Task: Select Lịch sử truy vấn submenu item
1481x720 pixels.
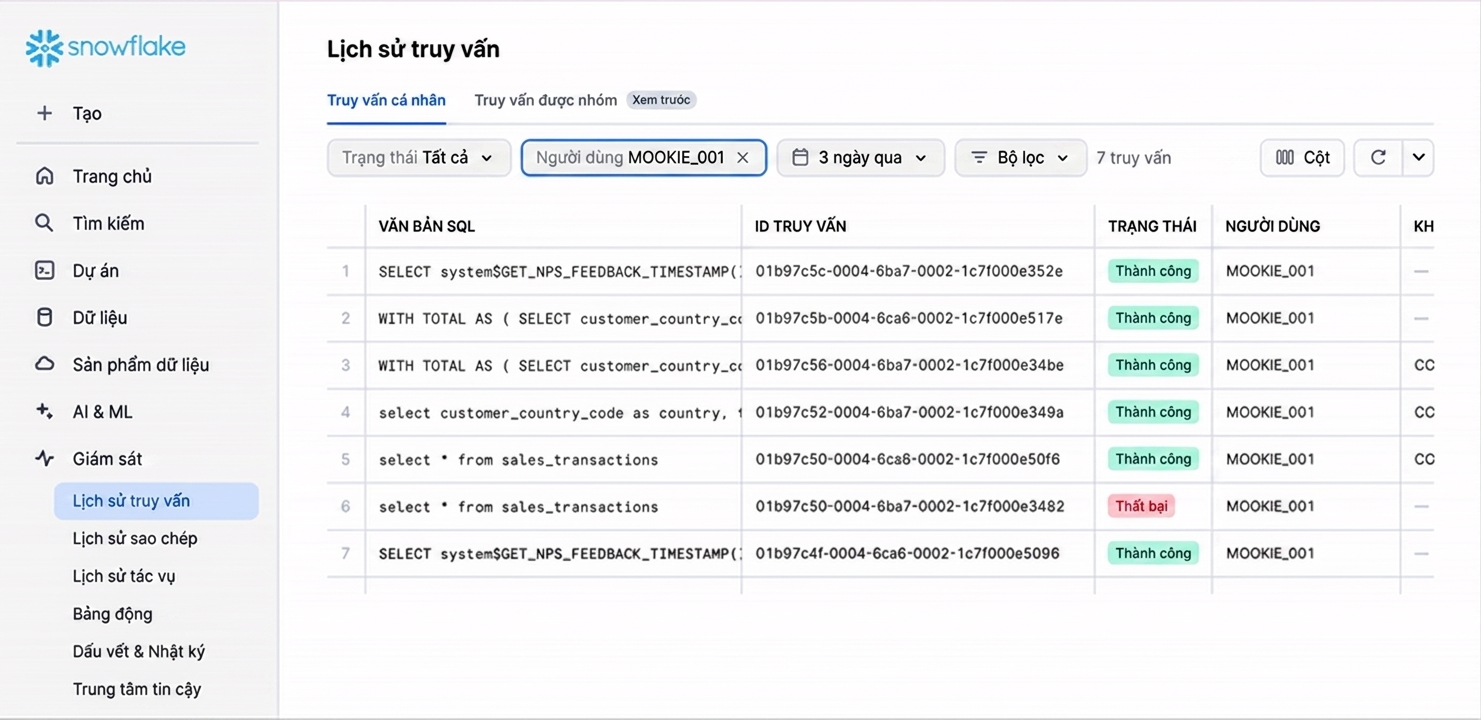Action: pos(156,501)
